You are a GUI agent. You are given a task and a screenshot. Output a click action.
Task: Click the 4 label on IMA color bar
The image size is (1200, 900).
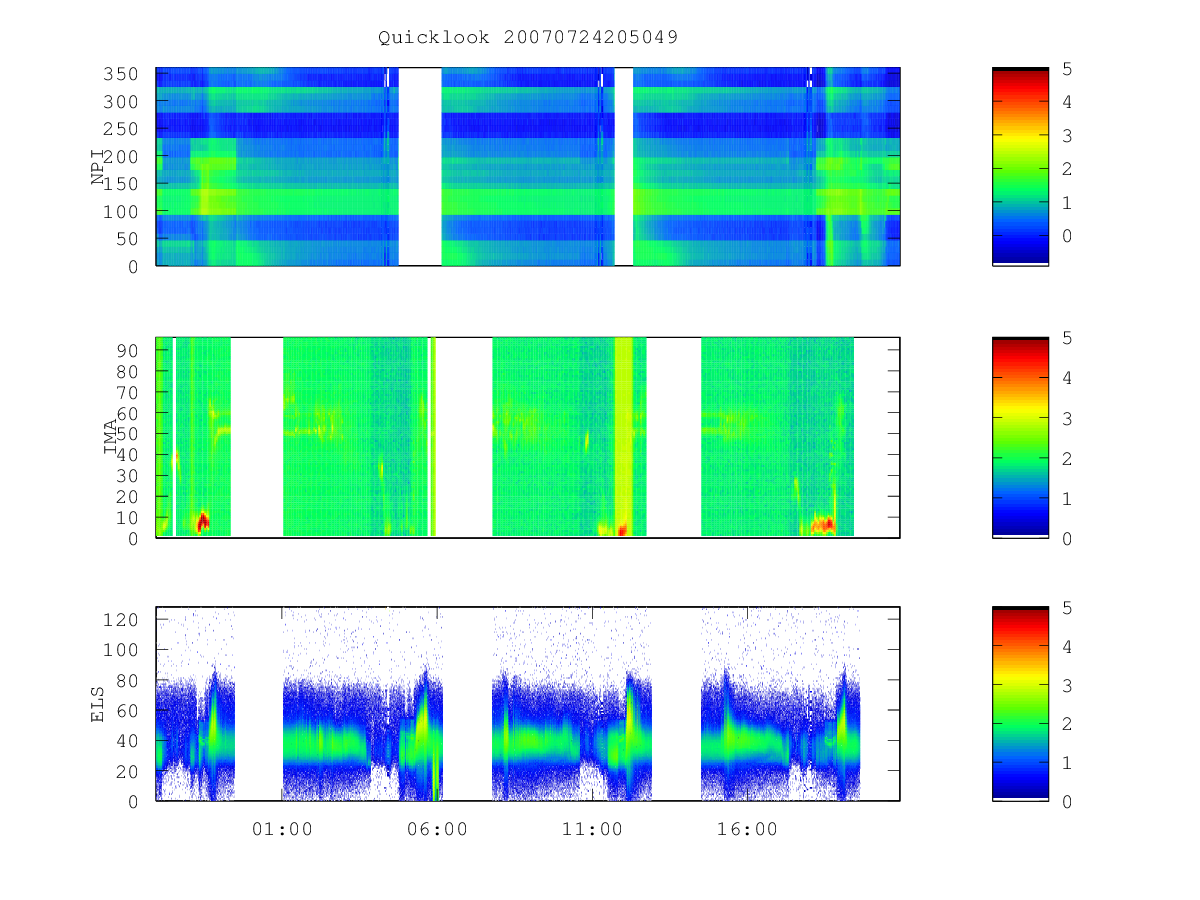(x=1068, y=378)
